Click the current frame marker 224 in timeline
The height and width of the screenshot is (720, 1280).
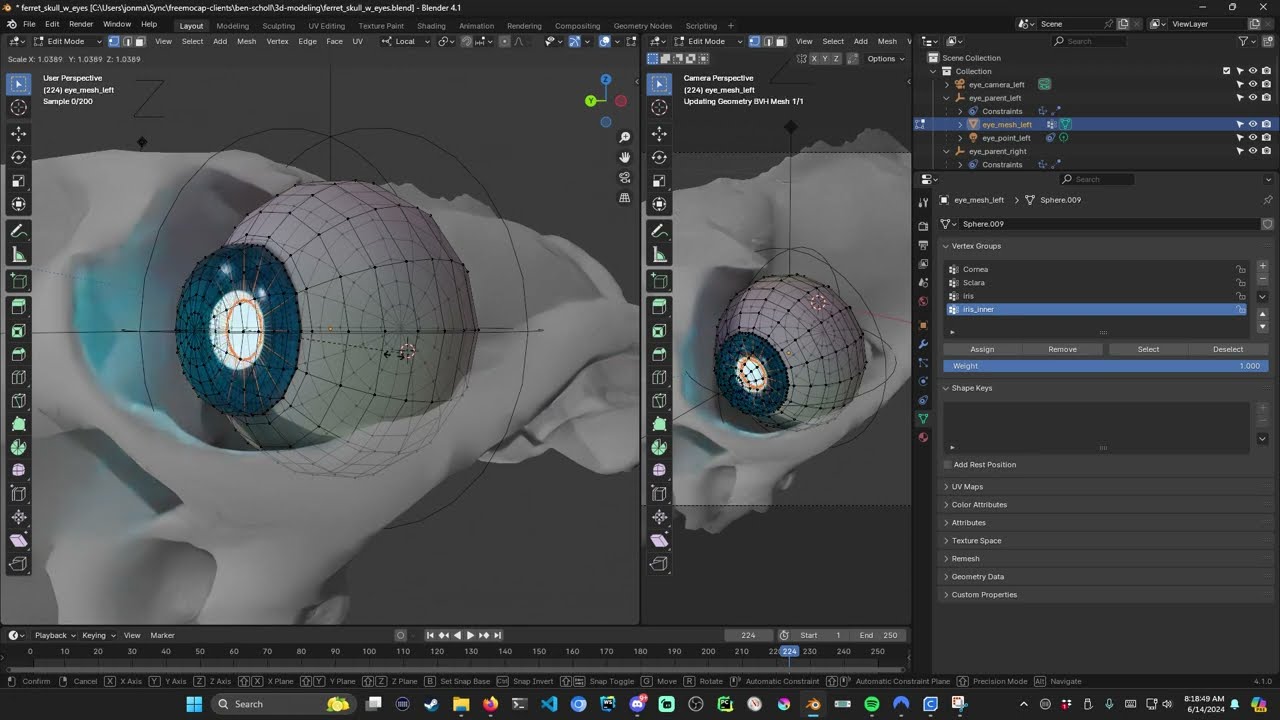789,652
